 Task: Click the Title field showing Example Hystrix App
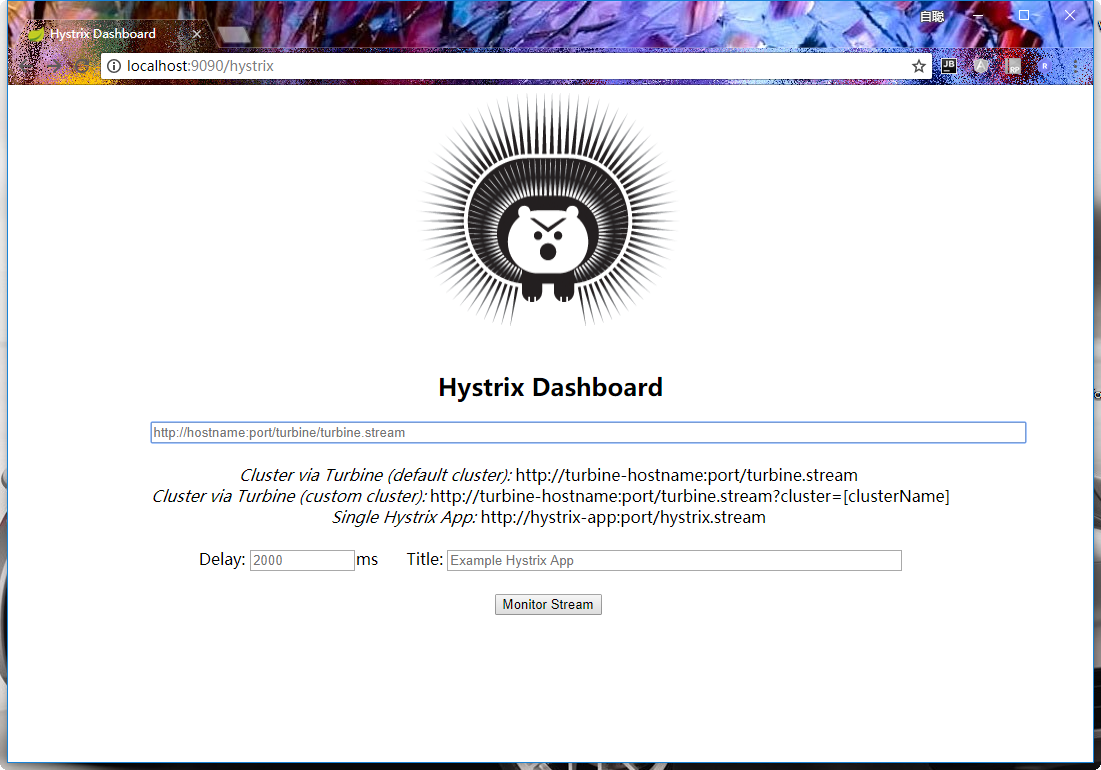pos(674,560)
